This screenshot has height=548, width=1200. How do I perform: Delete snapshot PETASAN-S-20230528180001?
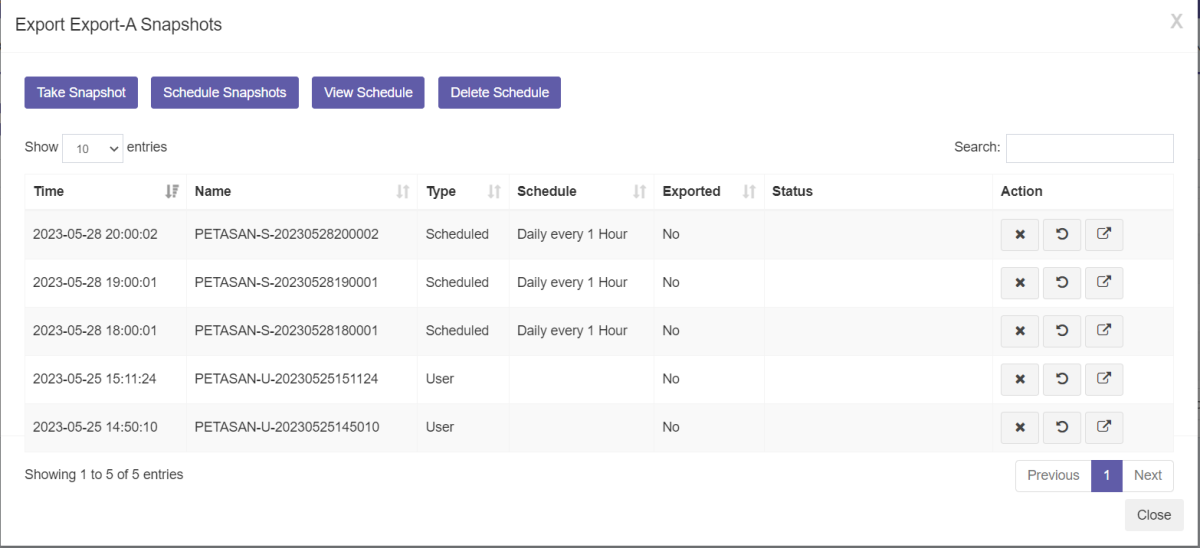pyautogui.click(x=1020, y=331)
